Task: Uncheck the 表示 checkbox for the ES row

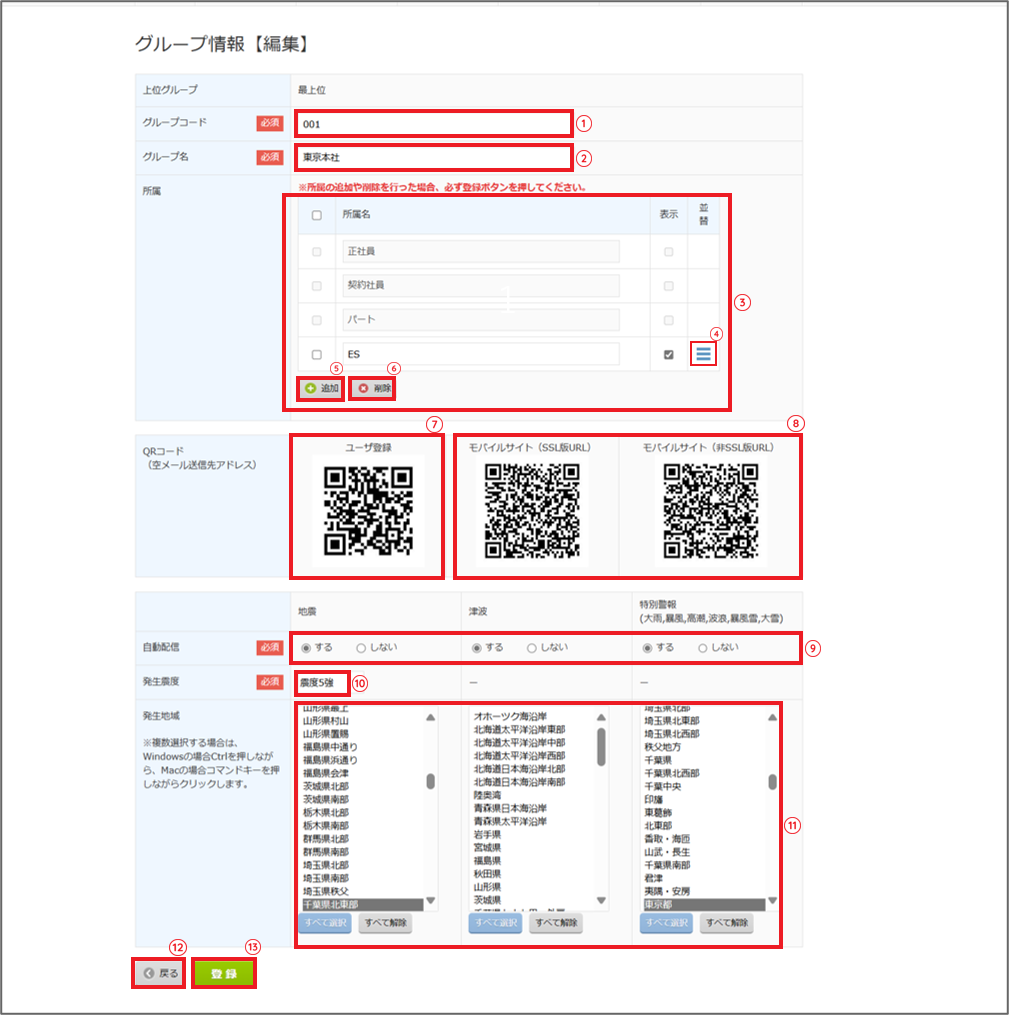Action: coord(669,355)
